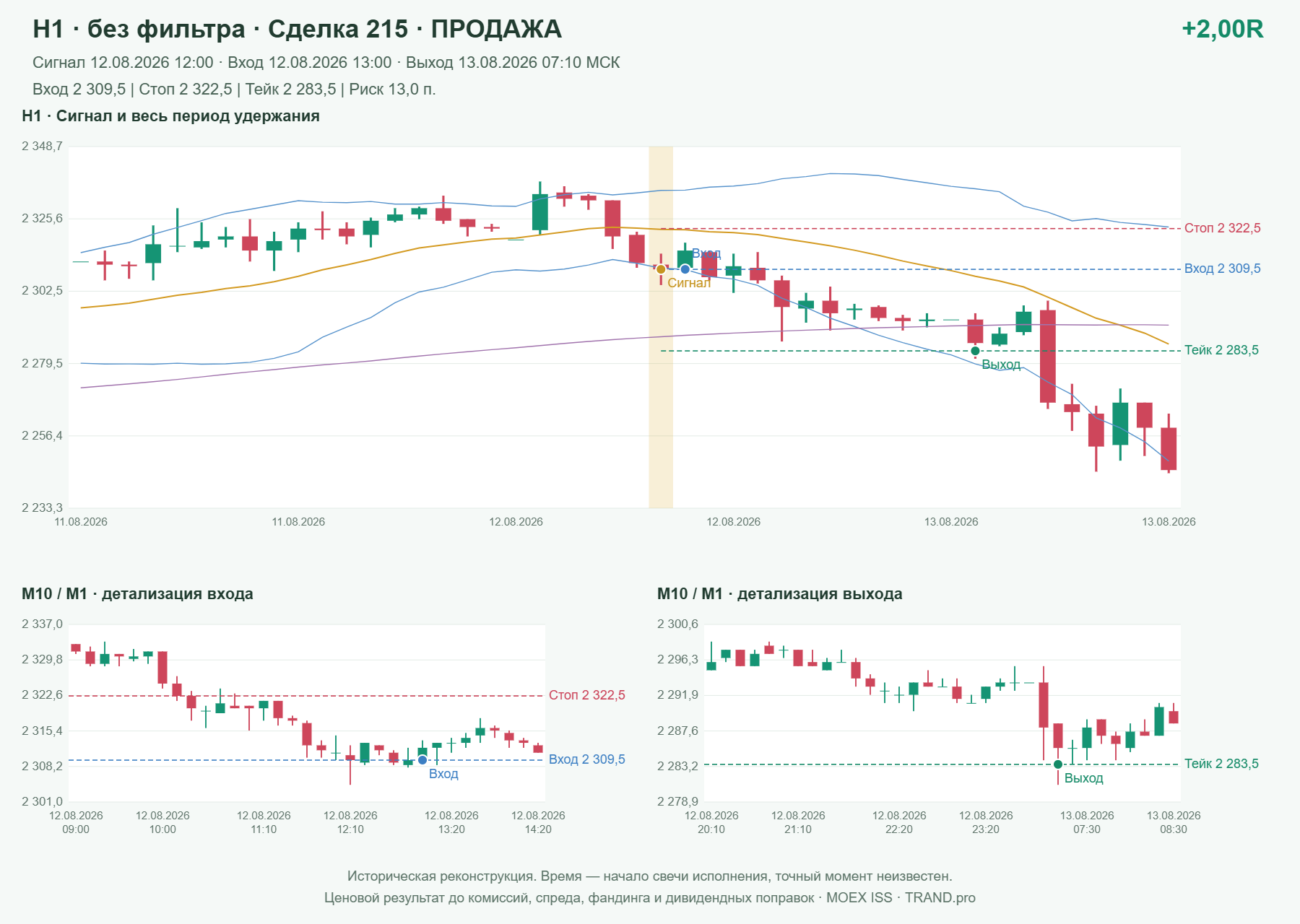Click the green Выход dot in exit detail chart
This screenshot has width=1300, height=924.
[x=1058, y=764]
